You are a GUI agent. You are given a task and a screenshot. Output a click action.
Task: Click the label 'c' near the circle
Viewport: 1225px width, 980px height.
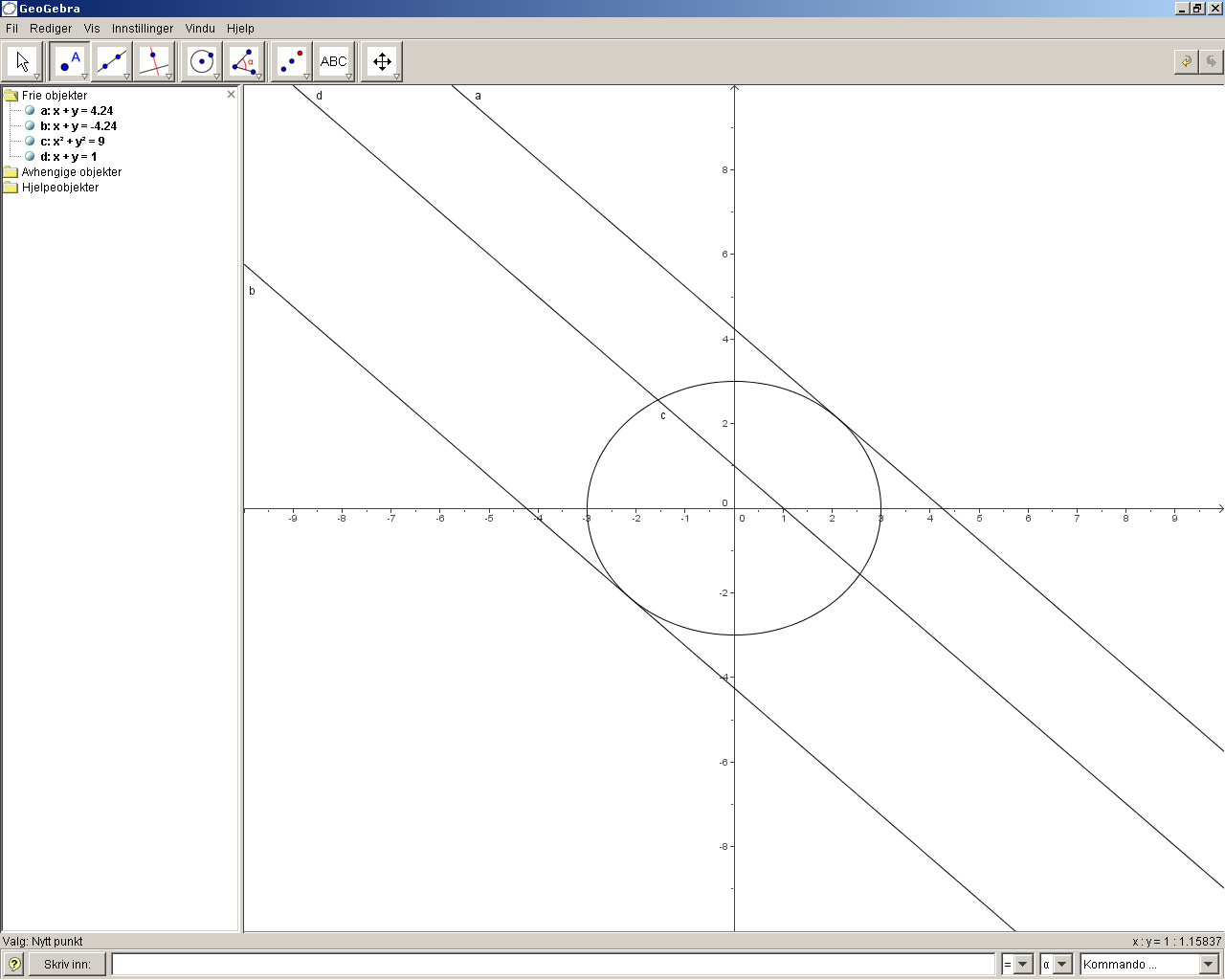click(x=663, y=415)
